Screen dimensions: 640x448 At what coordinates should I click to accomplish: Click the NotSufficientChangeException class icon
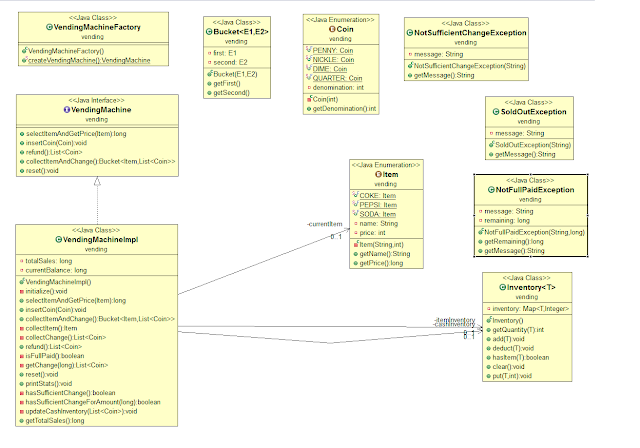point(410,33)
